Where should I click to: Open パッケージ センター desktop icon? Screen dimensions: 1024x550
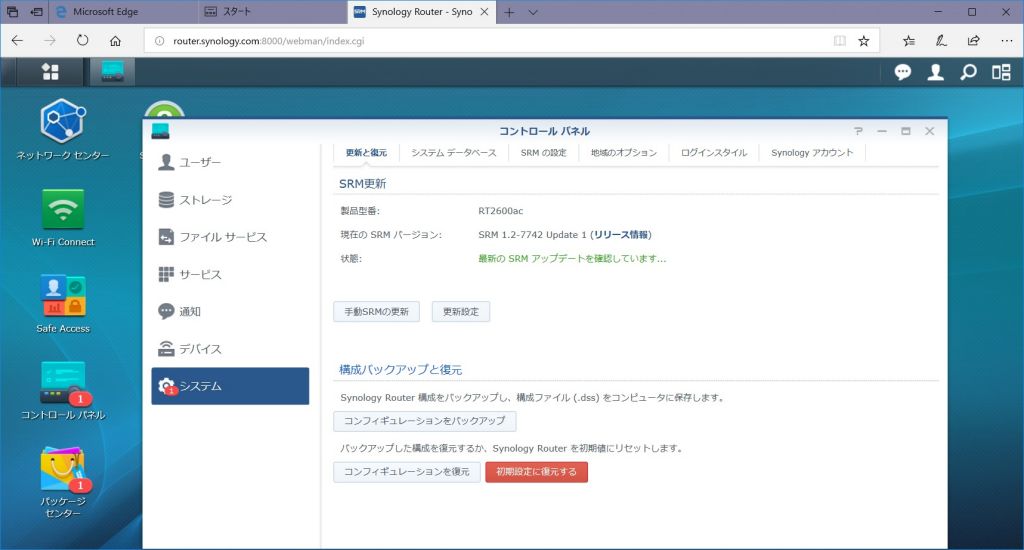[63, 483]
